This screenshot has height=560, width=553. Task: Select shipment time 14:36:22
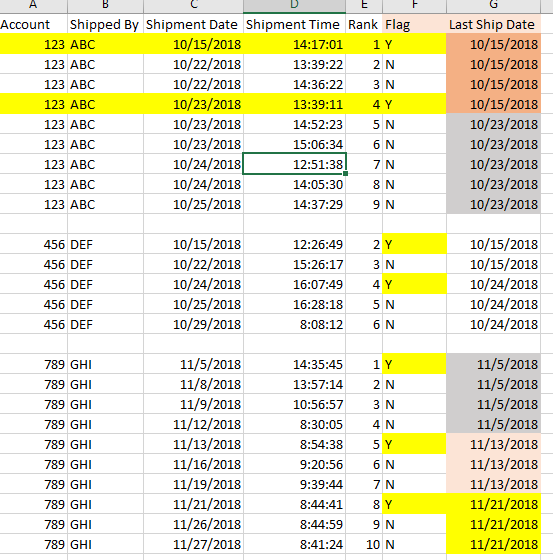[294, 84]
